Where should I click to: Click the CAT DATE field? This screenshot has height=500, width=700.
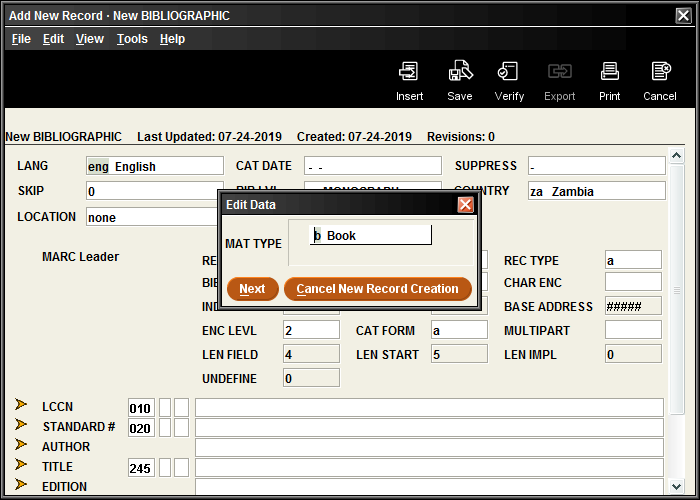click(x=373, y=166)
